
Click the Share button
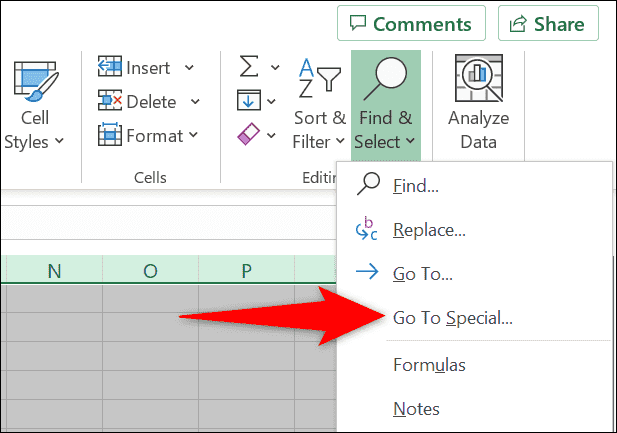(x=548, y=24)
